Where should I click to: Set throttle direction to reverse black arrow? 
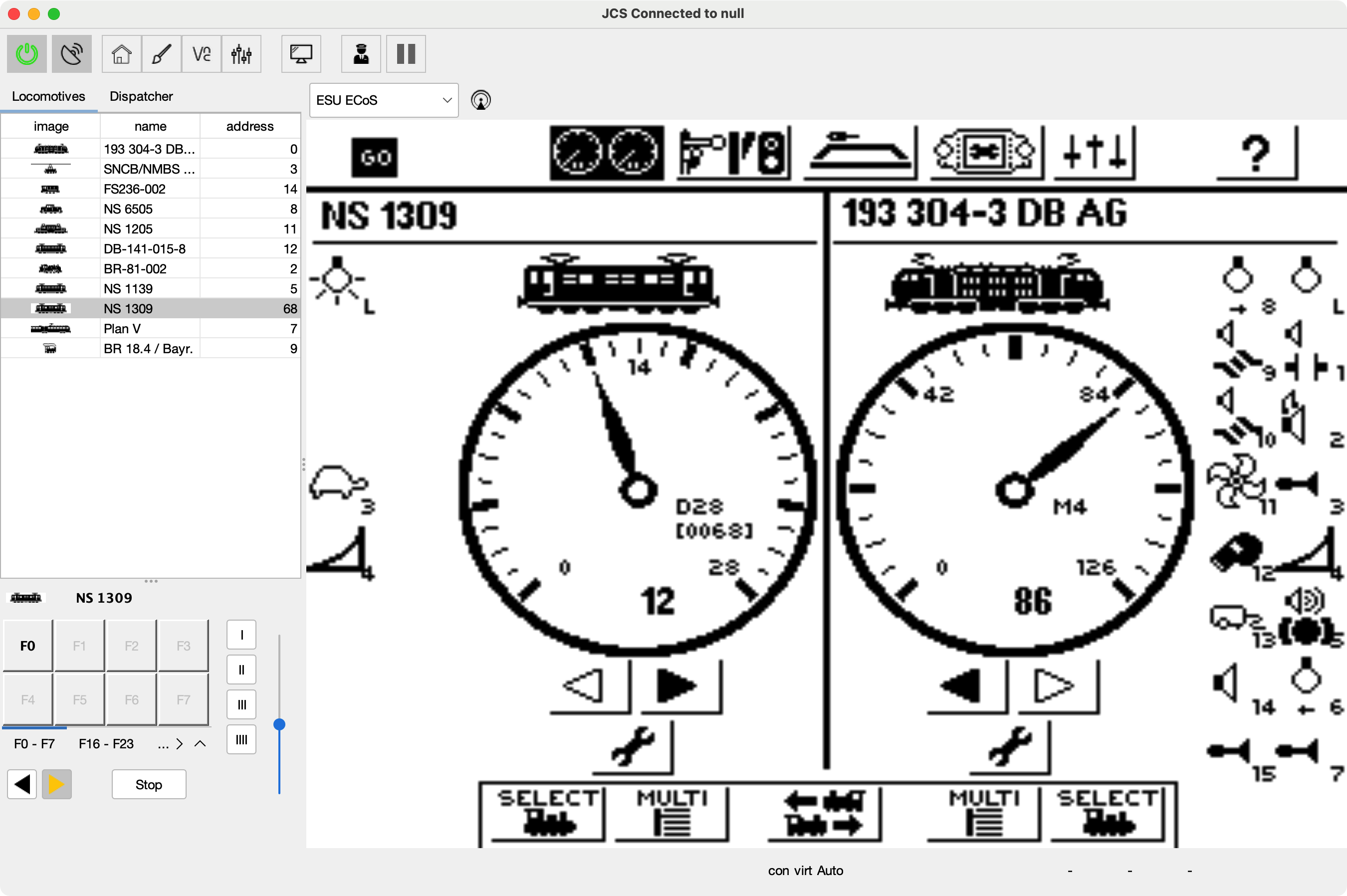[x=22, y=784]
